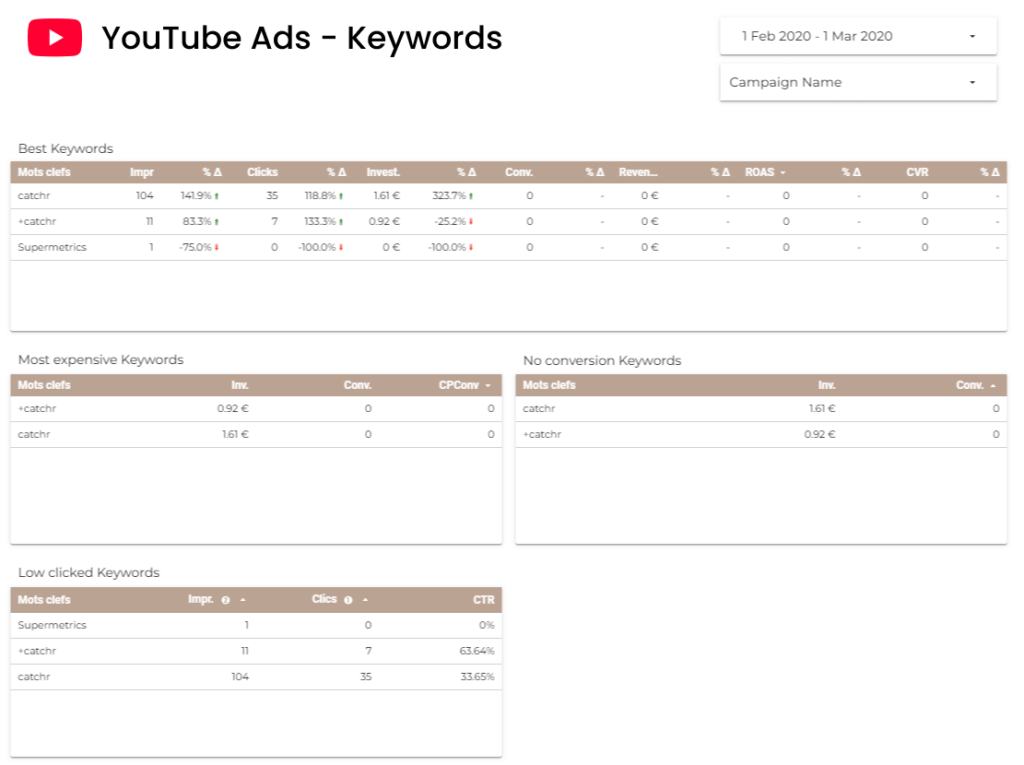Click the Conv. sort arrow in No conversion Keywords
This screenshot has height=765, width=1024.
[x=992, y=385]
